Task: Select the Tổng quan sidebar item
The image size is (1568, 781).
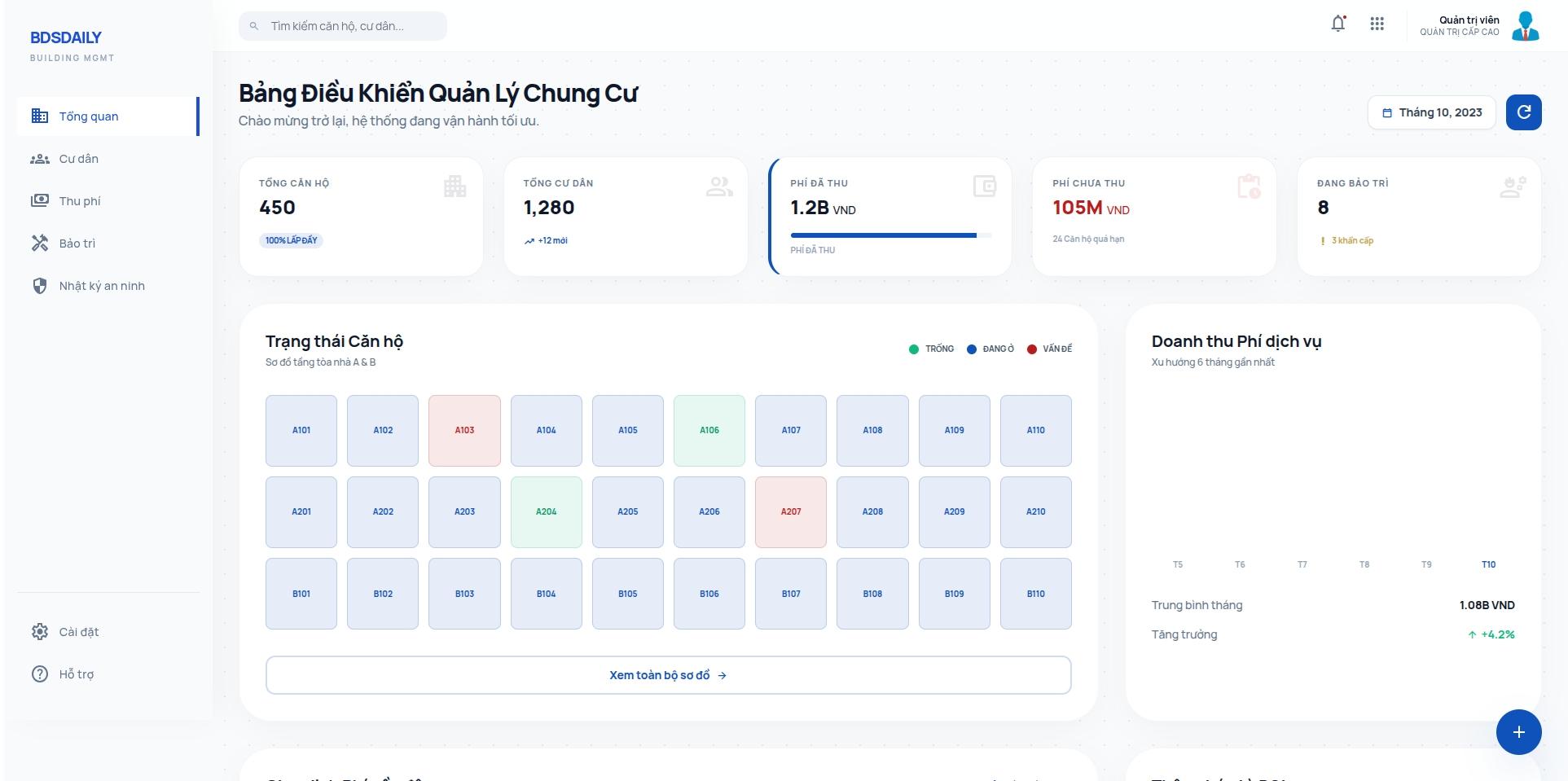Action: tap(89, 116)
